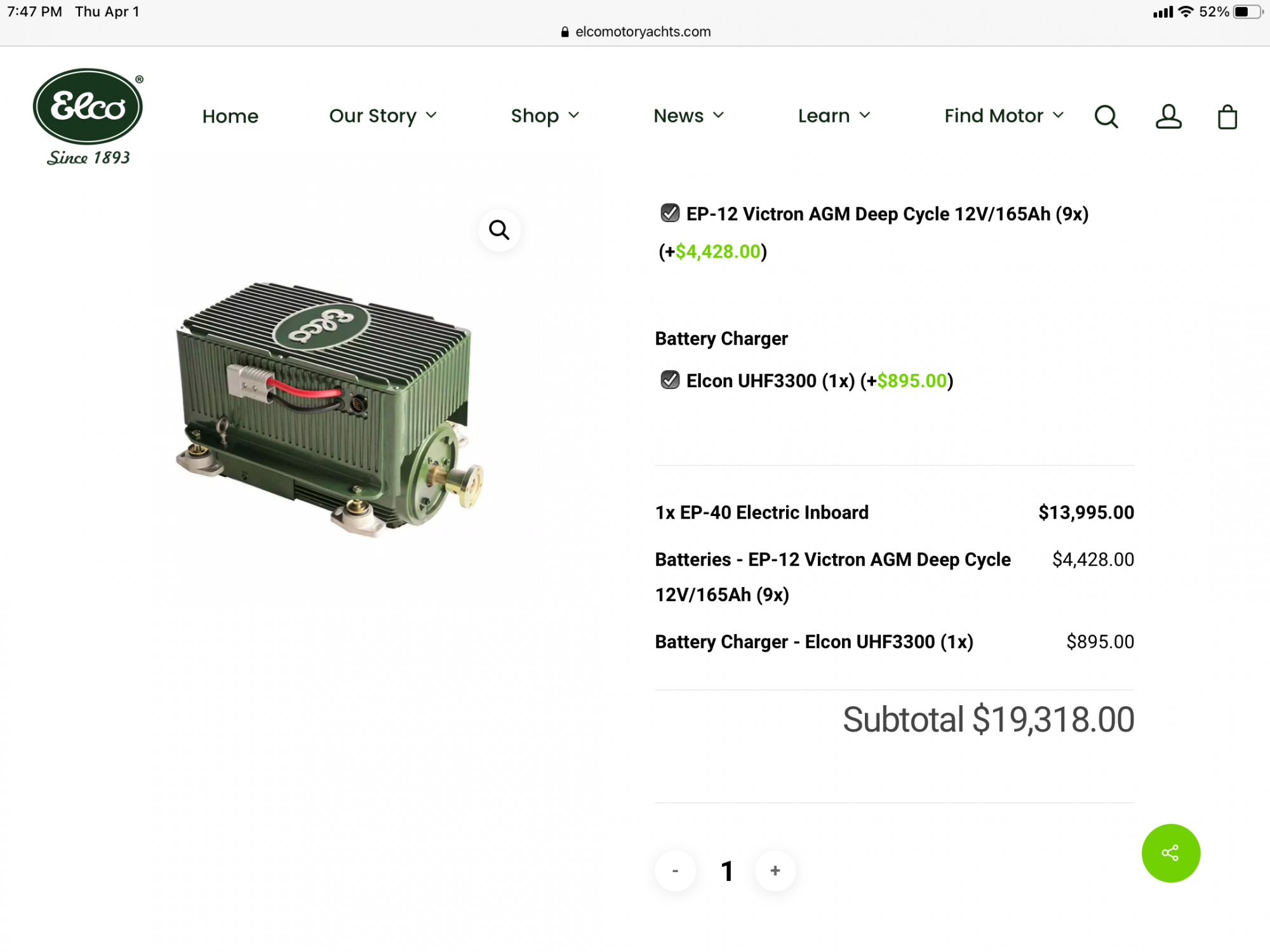Viewport: 1270px width, 952px height.
Task: Expand the Our Story menu chevron
Action: pos(431,116)
